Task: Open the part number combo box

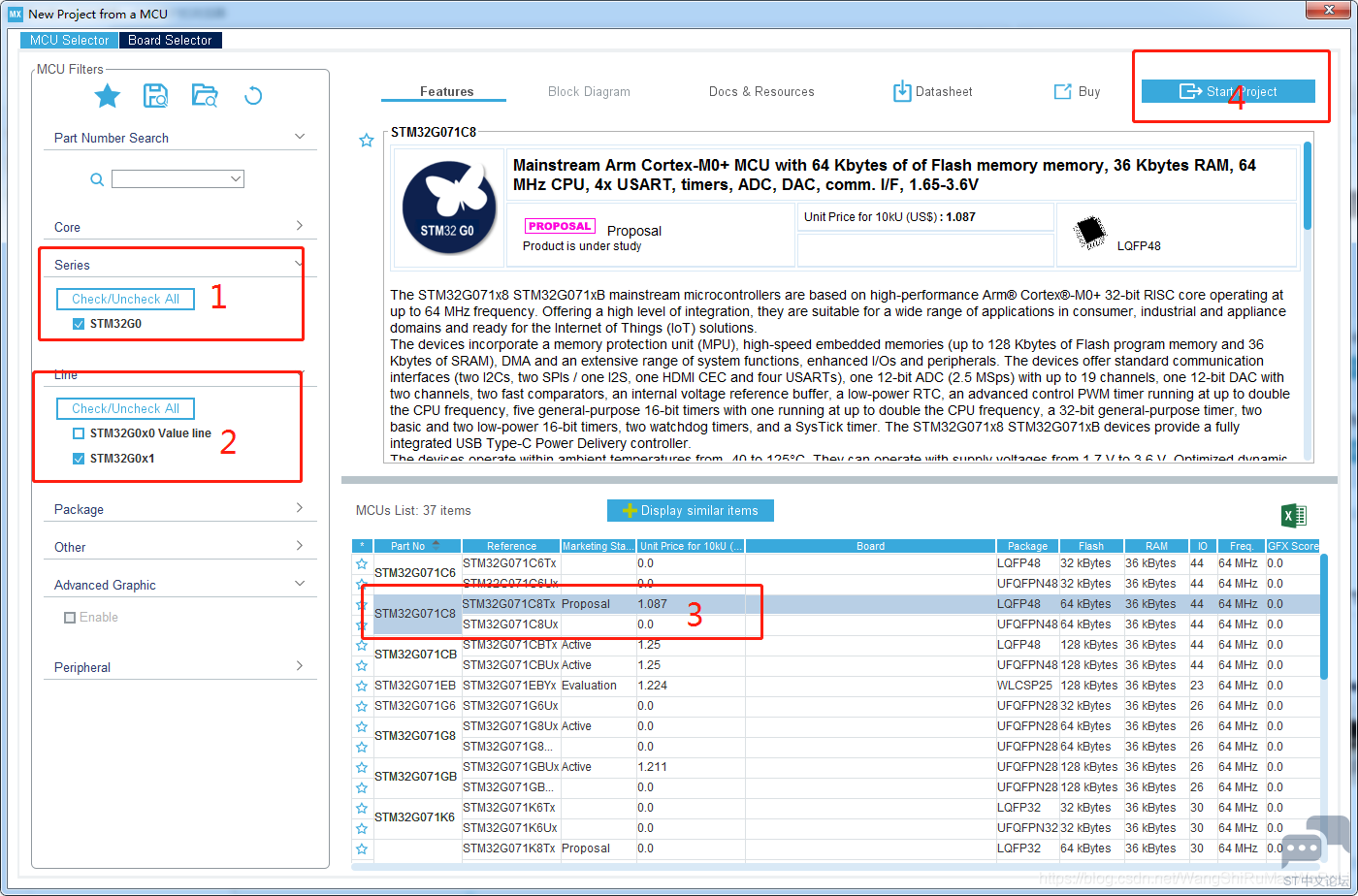Action: pos(235,179)
